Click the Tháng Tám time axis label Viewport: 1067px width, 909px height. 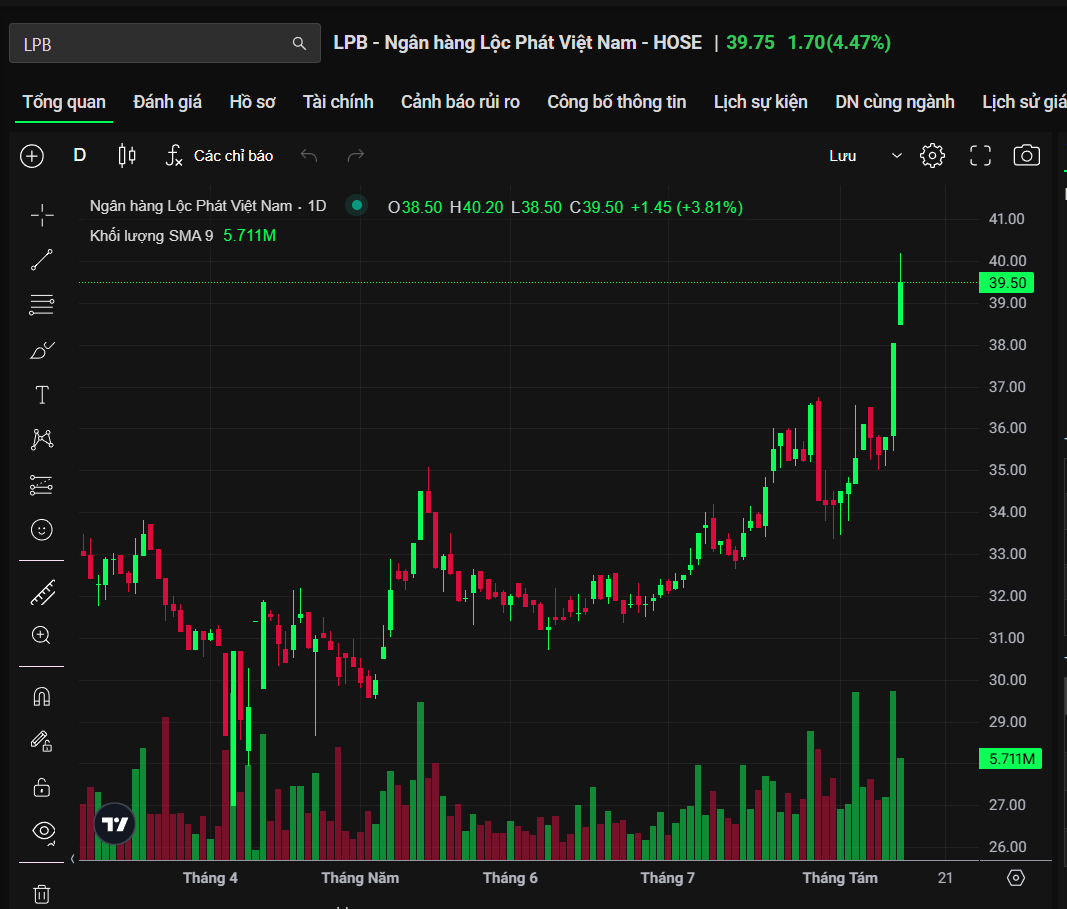click(x=840, y=878)
